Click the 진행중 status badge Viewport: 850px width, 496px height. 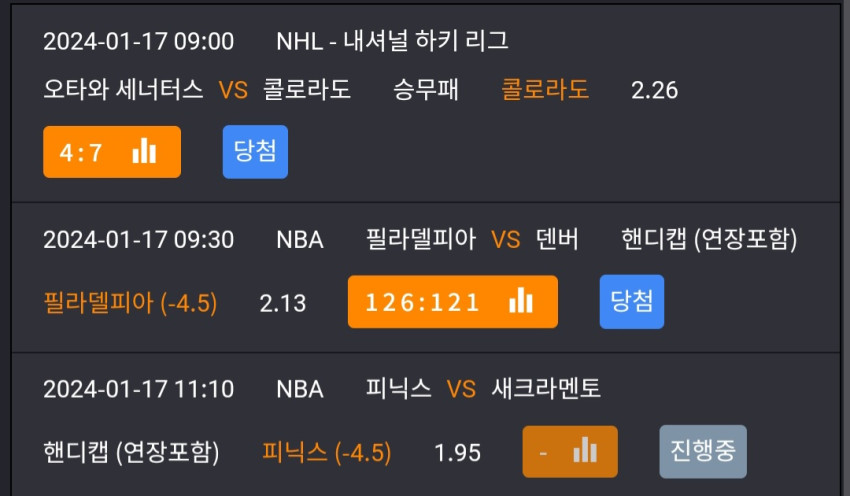point(703,451)
